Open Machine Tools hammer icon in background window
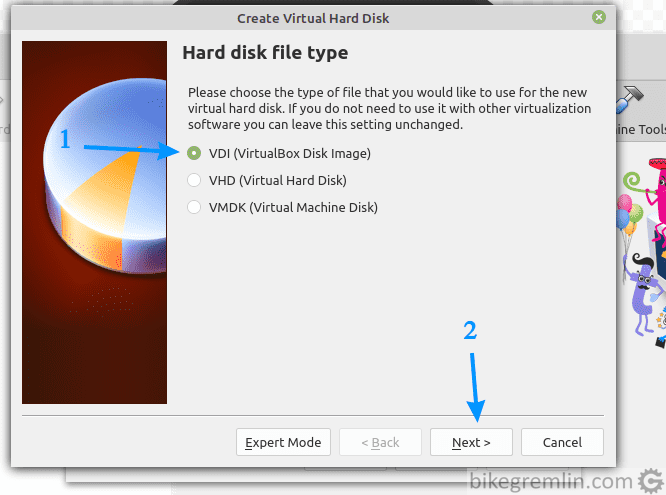Image resolution: width=666 pixels, height=495 pixels. point(630,99)
